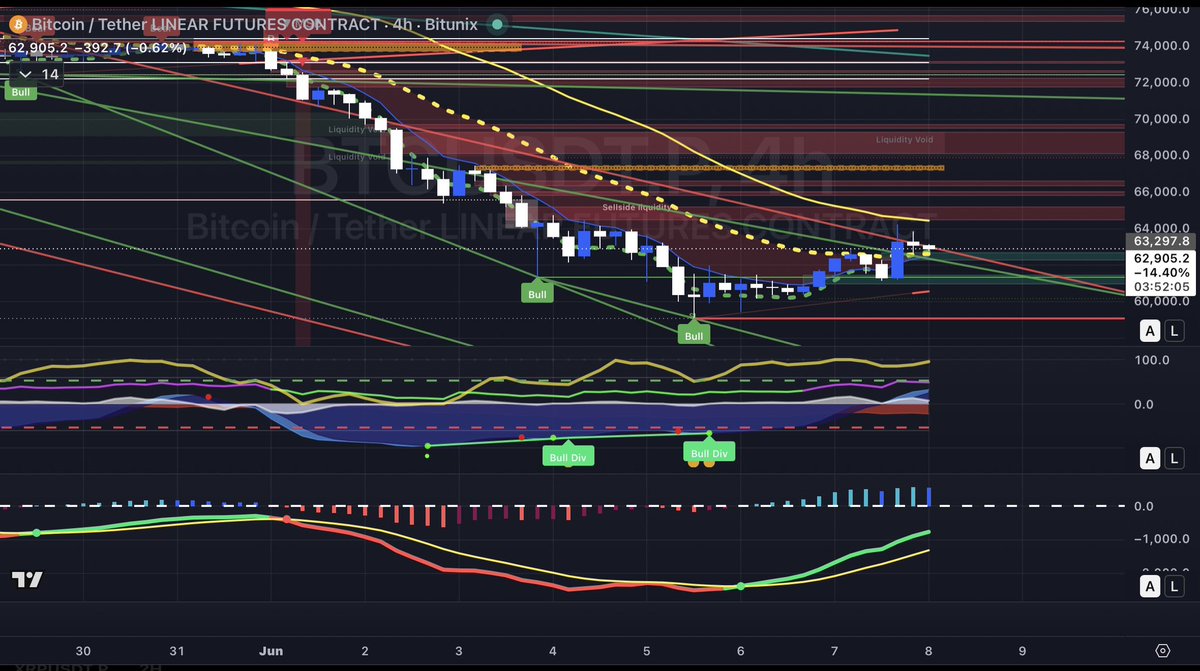Toggle auto scale A on MACD pane

point(1150,586)
